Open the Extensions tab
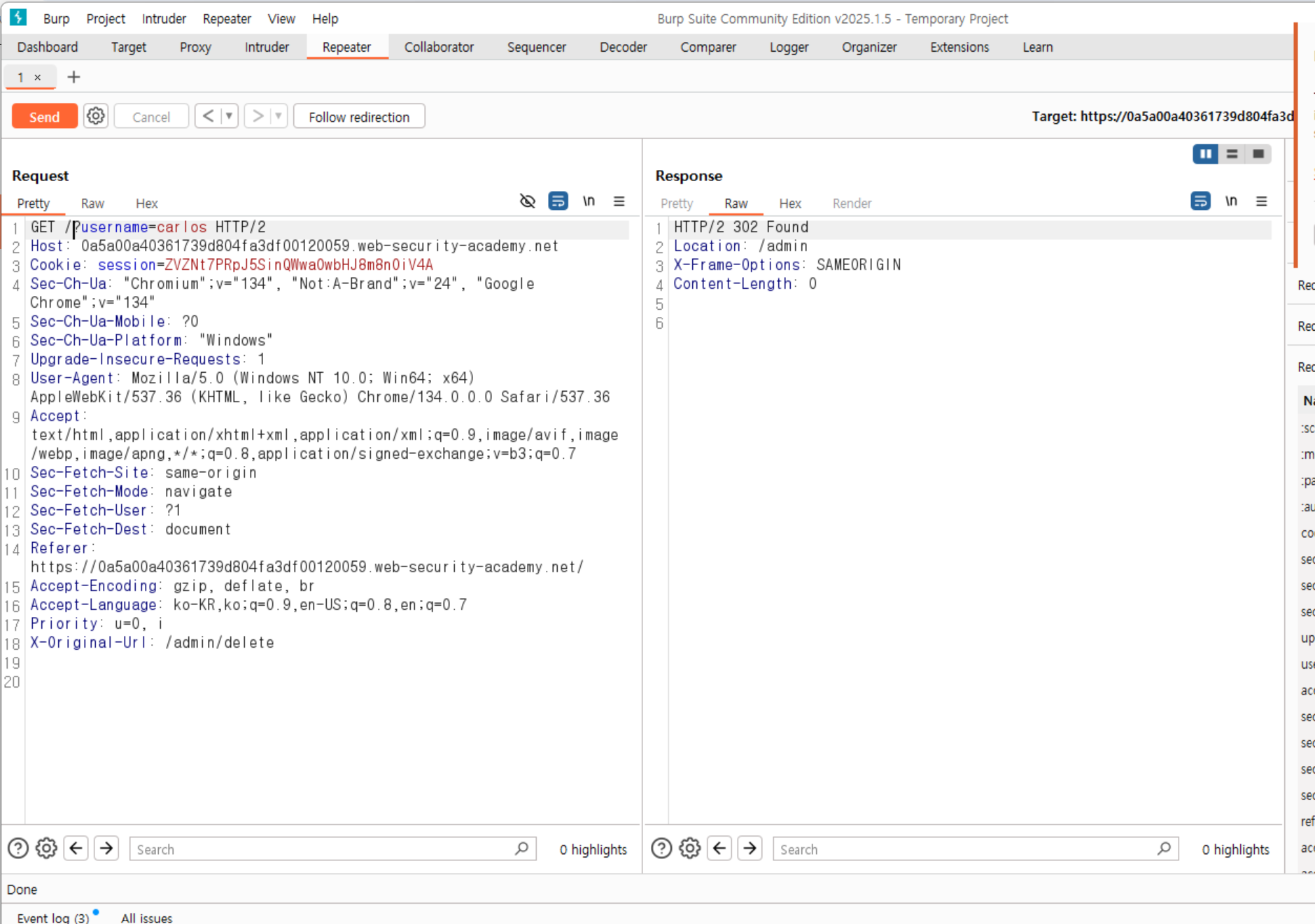The height and width of the screenshot is (924, 1315). pos(959,47)
